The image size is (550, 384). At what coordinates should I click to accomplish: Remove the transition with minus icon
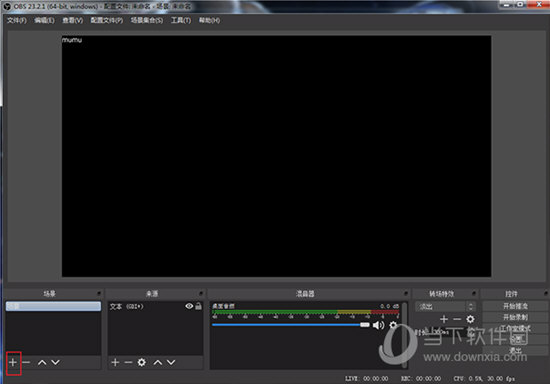point(457,319)
